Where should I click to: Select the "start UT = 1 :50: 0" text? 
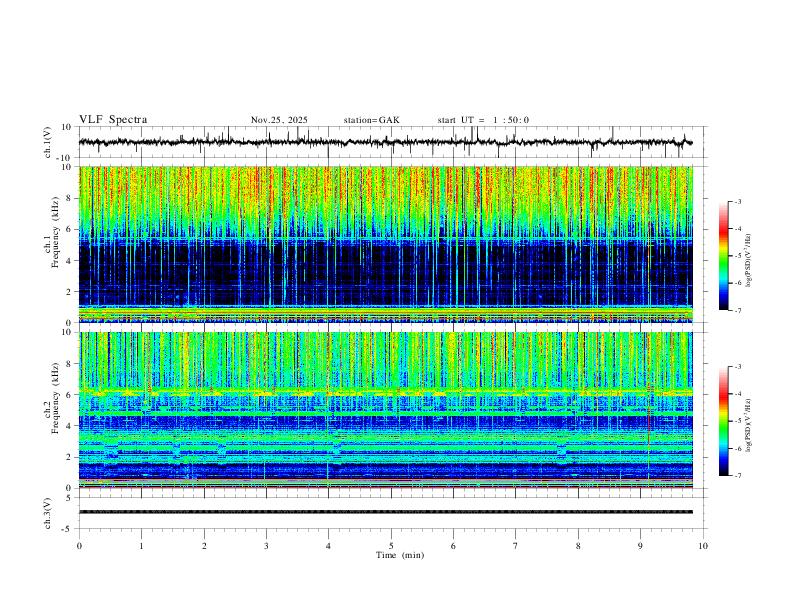click(x=483, y=120)
